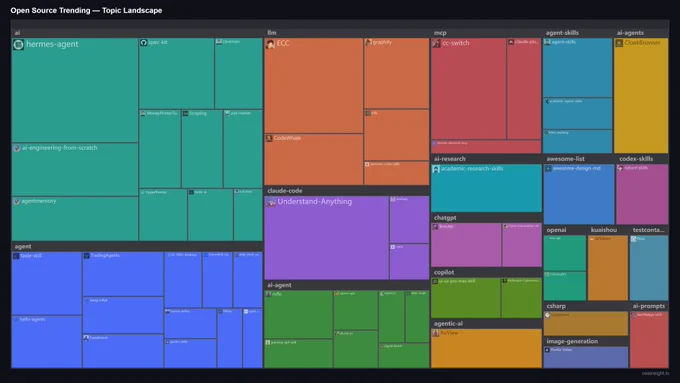
Task: Click the 'ai-prompts' topic header
Action: tap(649, 306)
